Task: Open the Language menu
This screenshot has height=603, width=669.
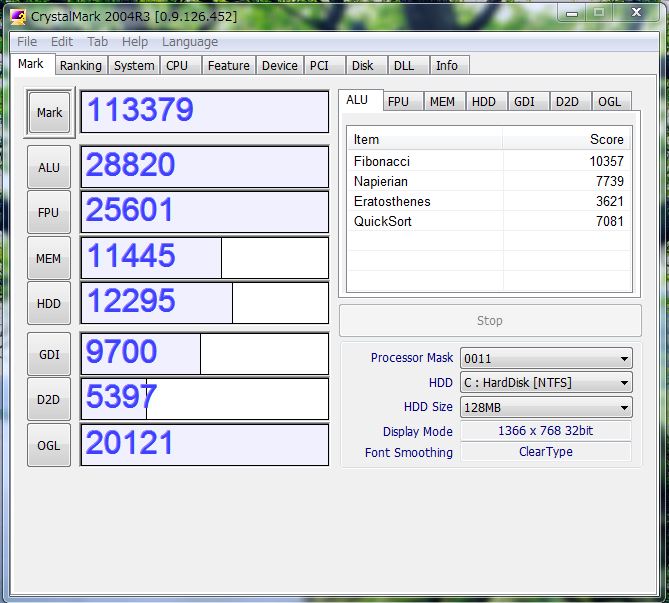Action: click(189, 42)
